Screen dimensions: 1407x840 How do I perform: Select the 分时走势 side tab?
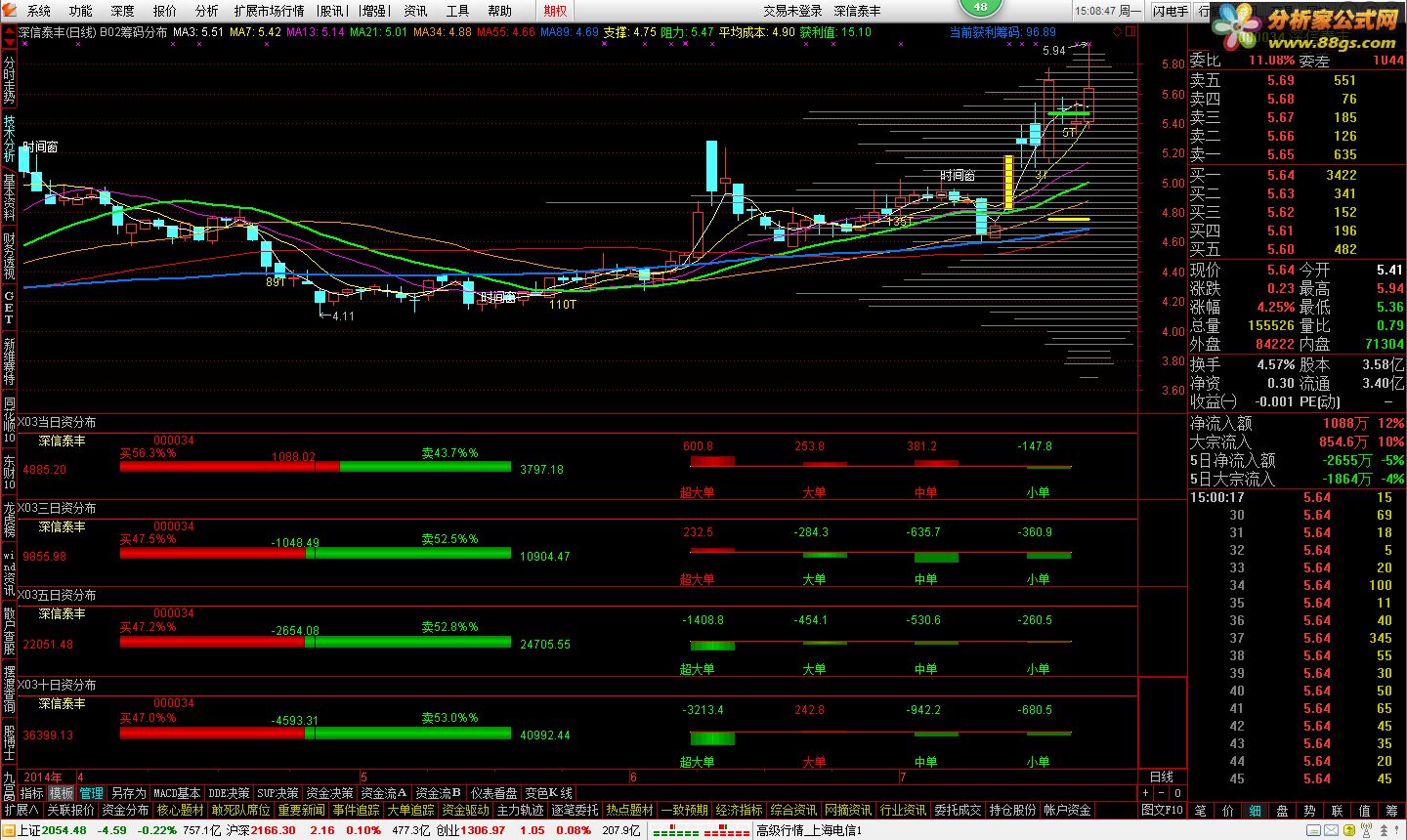9,80
